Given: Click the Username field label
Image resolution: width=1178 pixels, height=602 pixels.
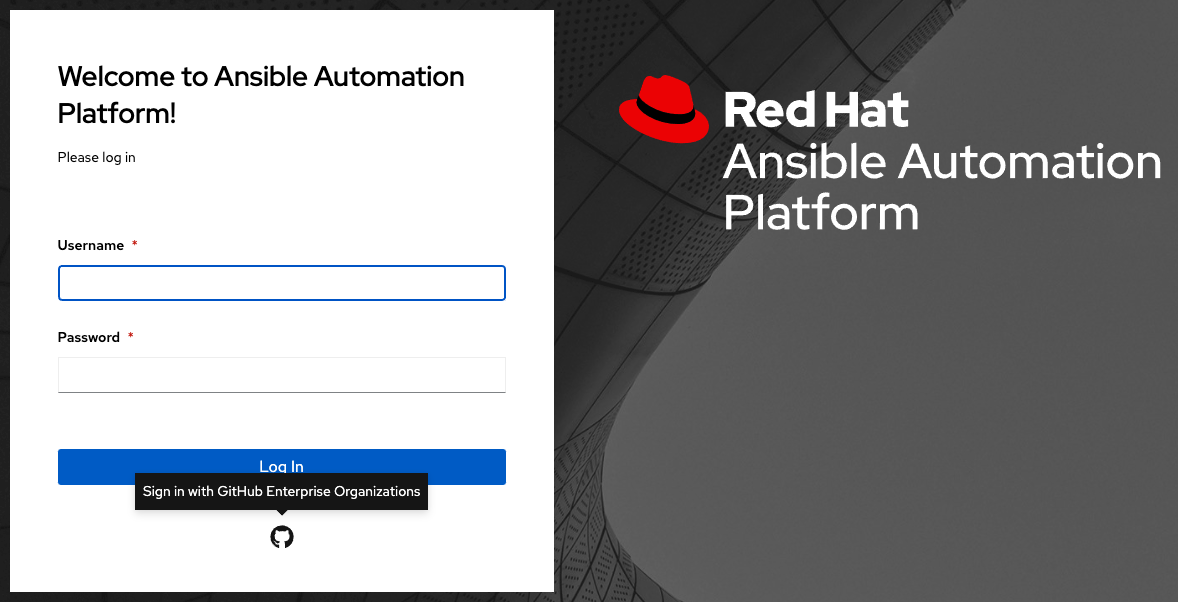Looking at the screenshot, I should click(91, 245).
